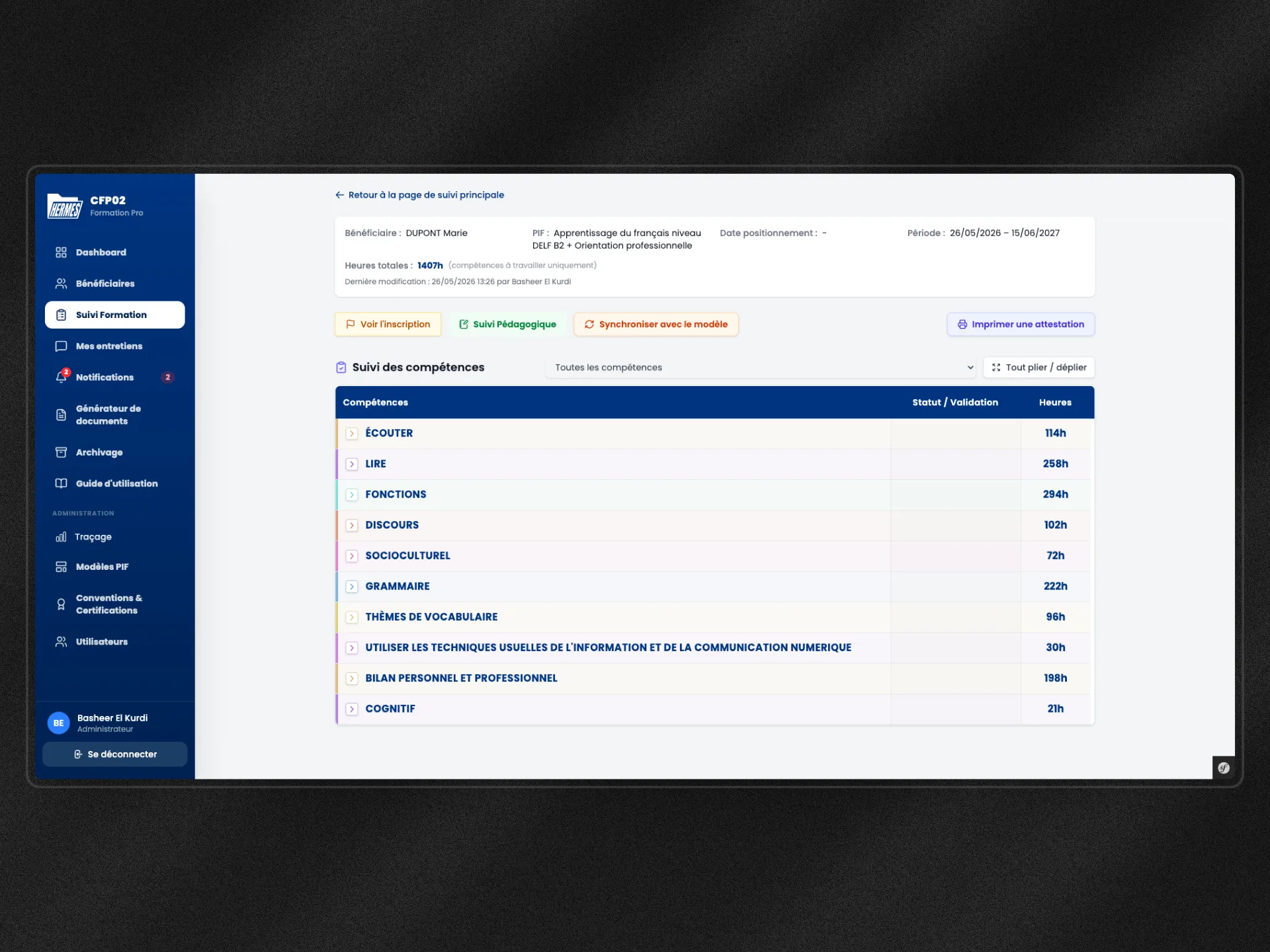Expand the SOCIOCULTUREL competence row
Screen dimensions: 1270x952
pyautogui.click(x=352, y=556)
